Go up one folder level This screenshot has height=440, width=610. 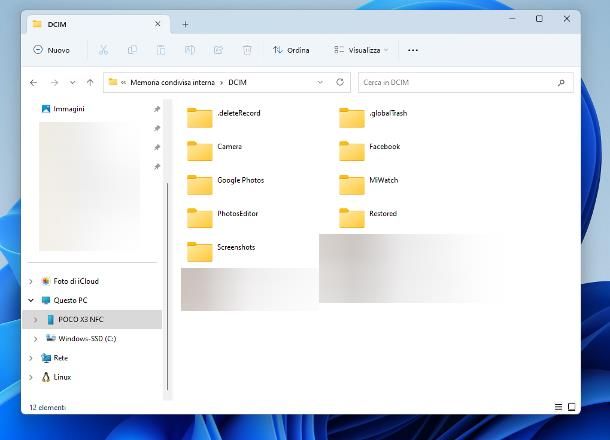[90, 82]
